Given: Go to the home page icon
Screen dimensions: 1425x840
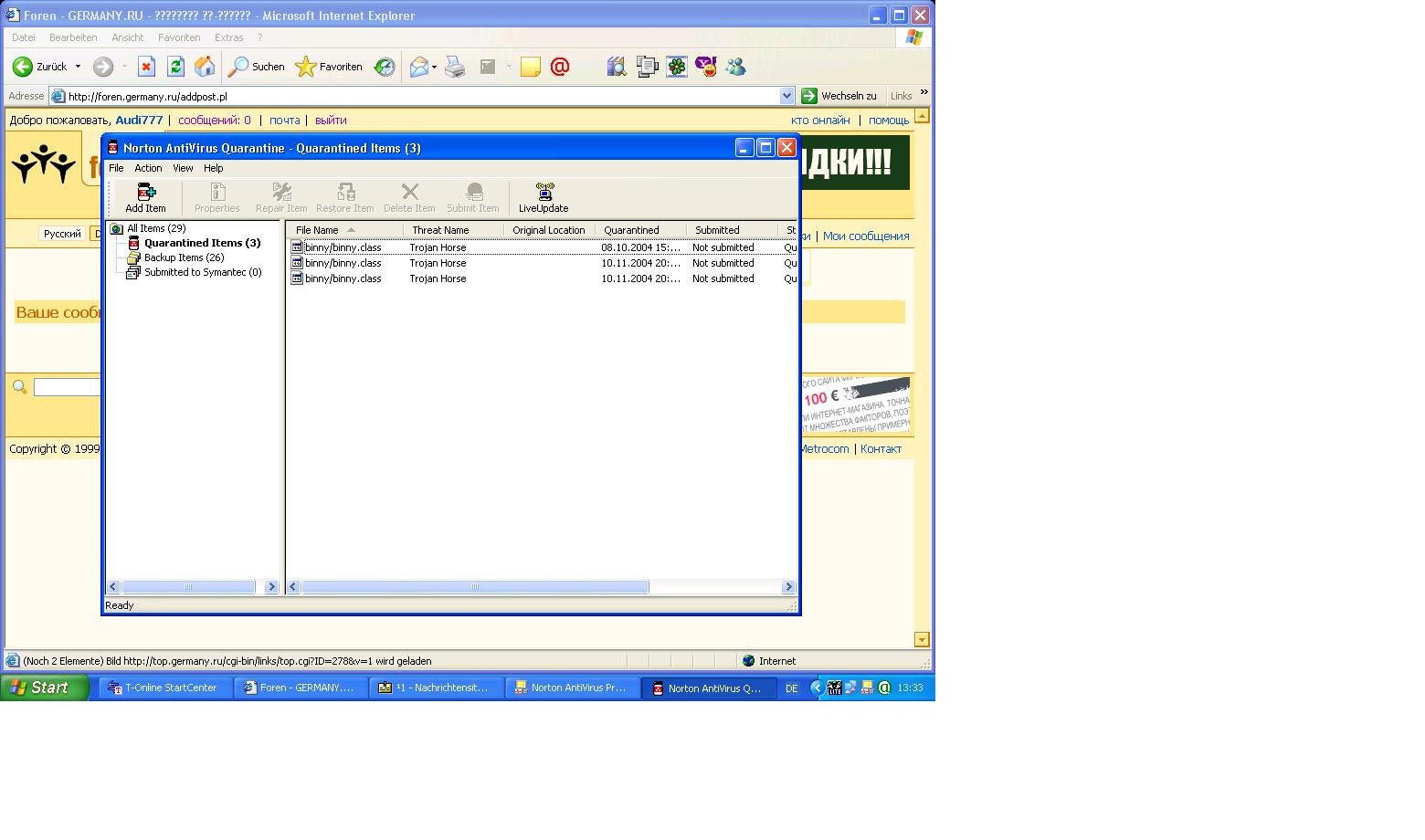Looking at the screenshot, I should [205, 67].
